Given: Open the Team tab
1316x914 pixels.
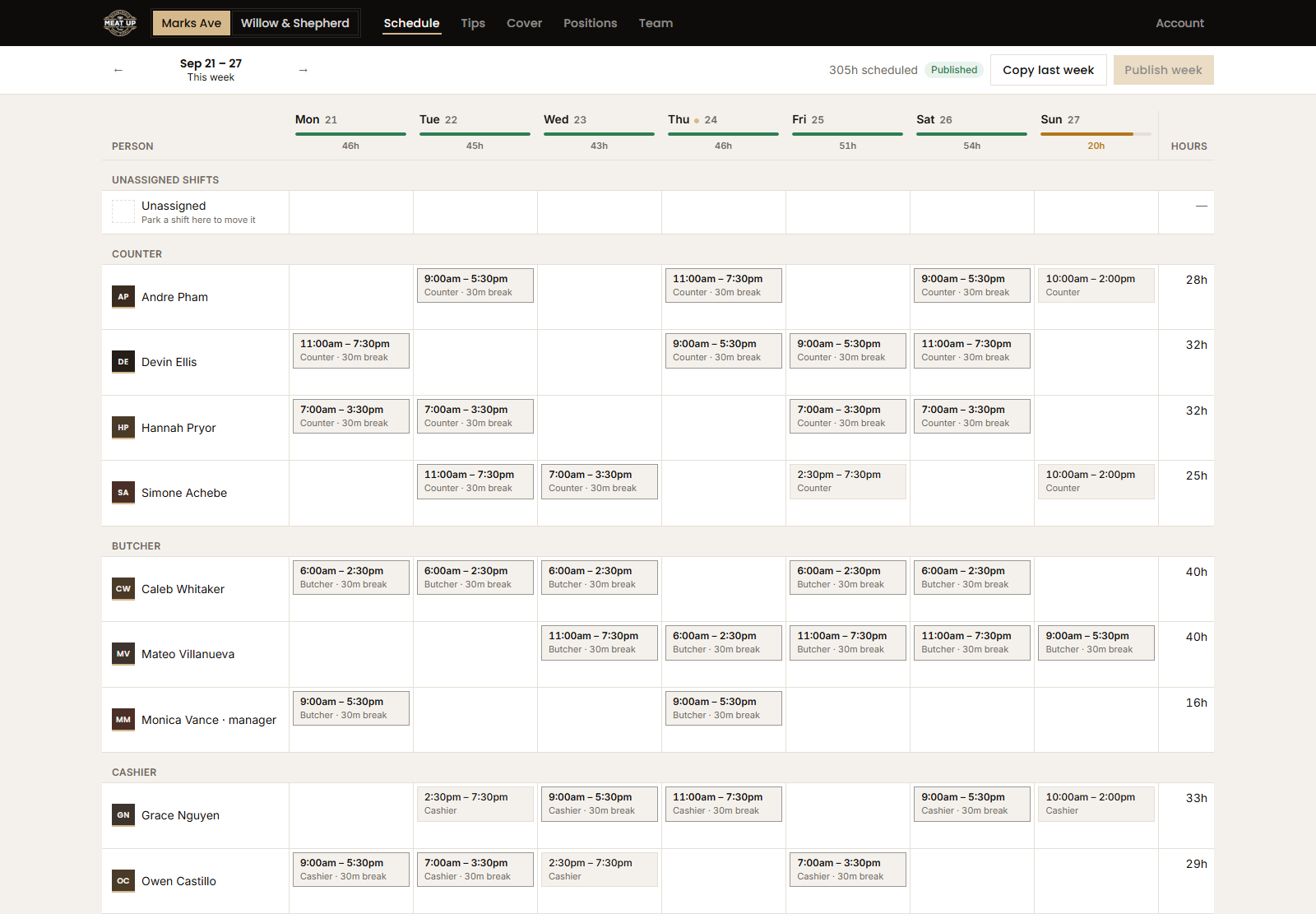Looking at the screenshot, I should coord(656,23).
